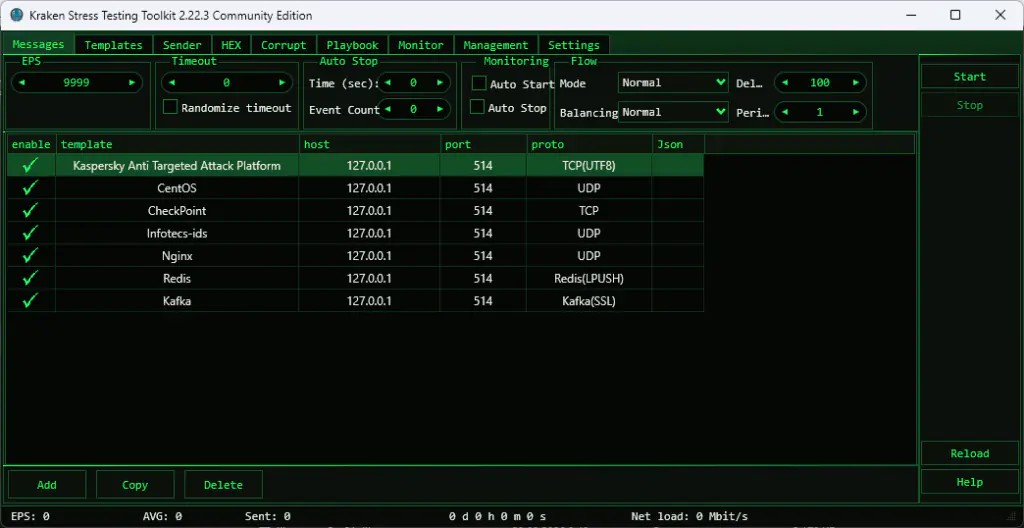This screenshot has height=528, width=1024.
Task: Select Kaspersky Anti Targeted Attack Platform template
Action: click(177, 165)
